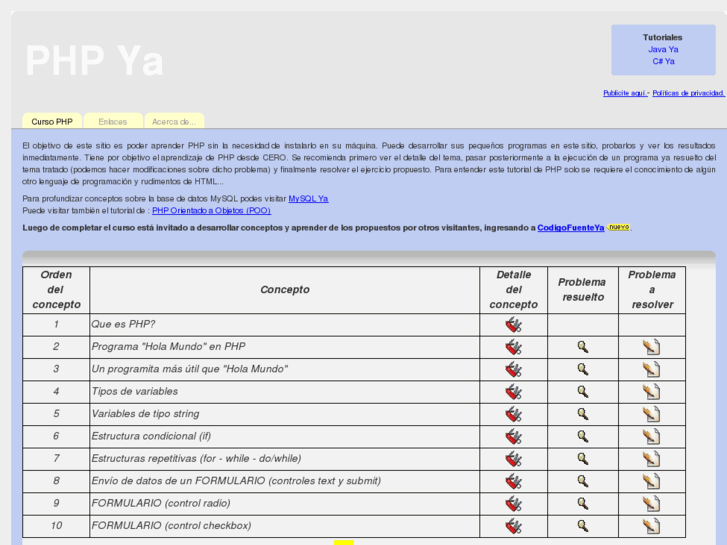Switch to the Enlaces tab
The width and height of the screenshot is (727, 545).
coord(113,122)
